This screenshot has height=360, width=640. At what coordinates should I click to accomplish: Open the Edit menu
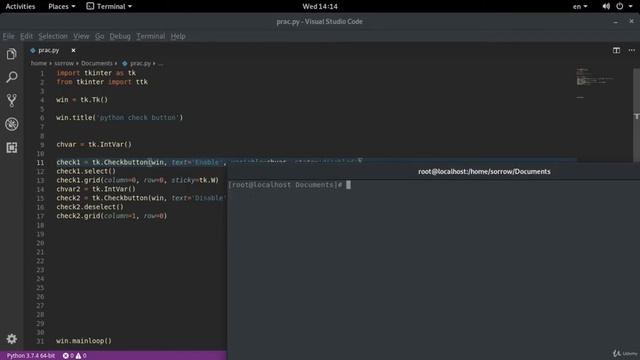click(x=27, y=36)
